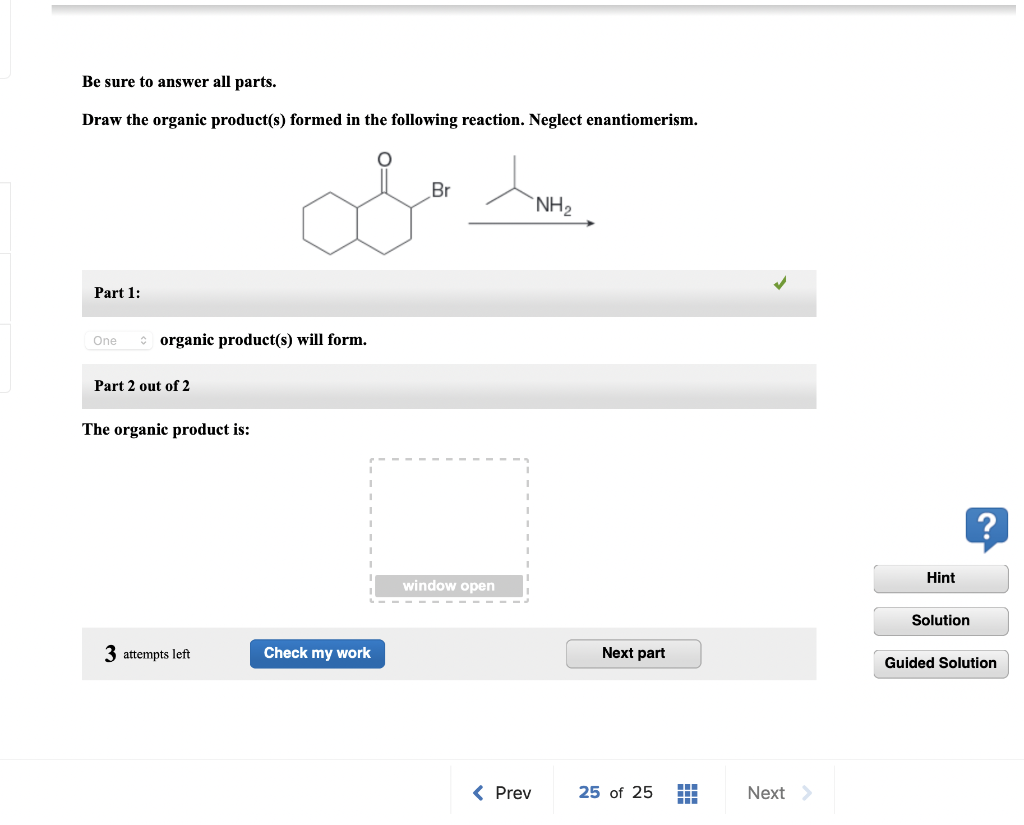Image resolution: width=1024 pixels, height=825 pixels.
Task: Click the Next part button
Action: point(633,653)
